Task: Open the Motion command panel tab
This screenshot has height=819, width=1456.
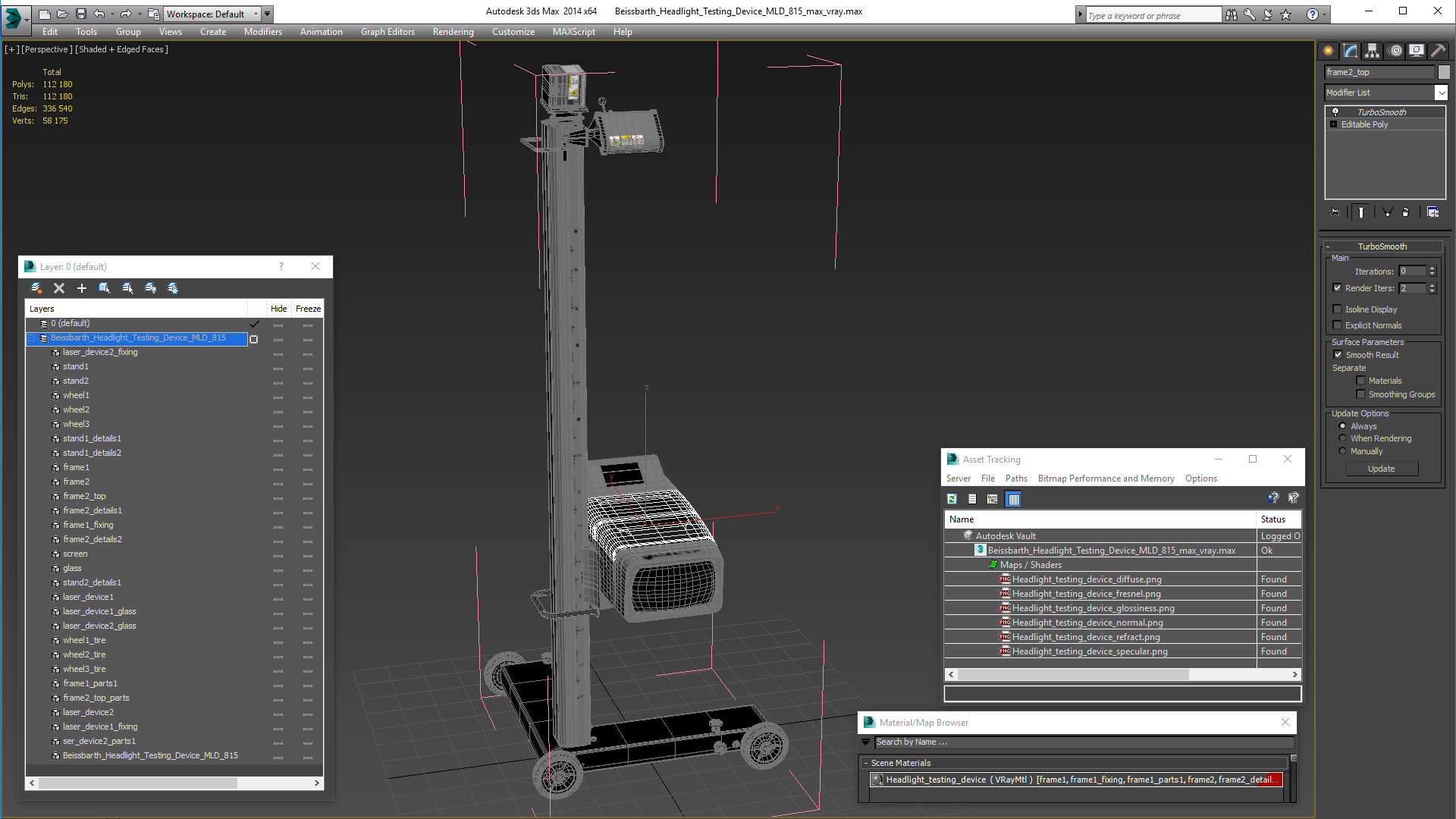Action: click(1395, 51)
